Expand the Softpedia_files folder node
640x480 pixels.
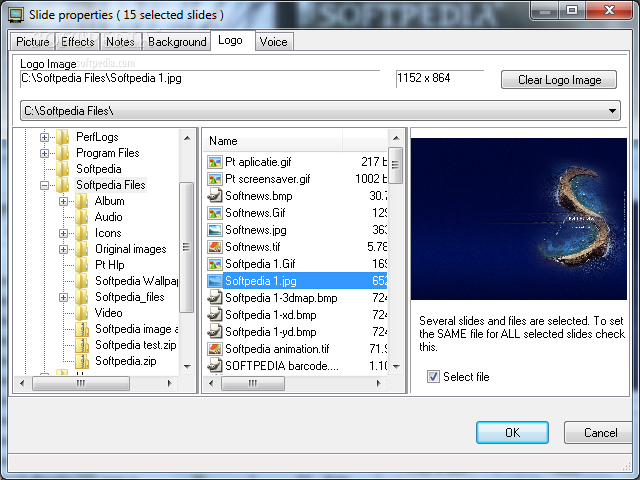pyautogui.click(x=63, y=298)
